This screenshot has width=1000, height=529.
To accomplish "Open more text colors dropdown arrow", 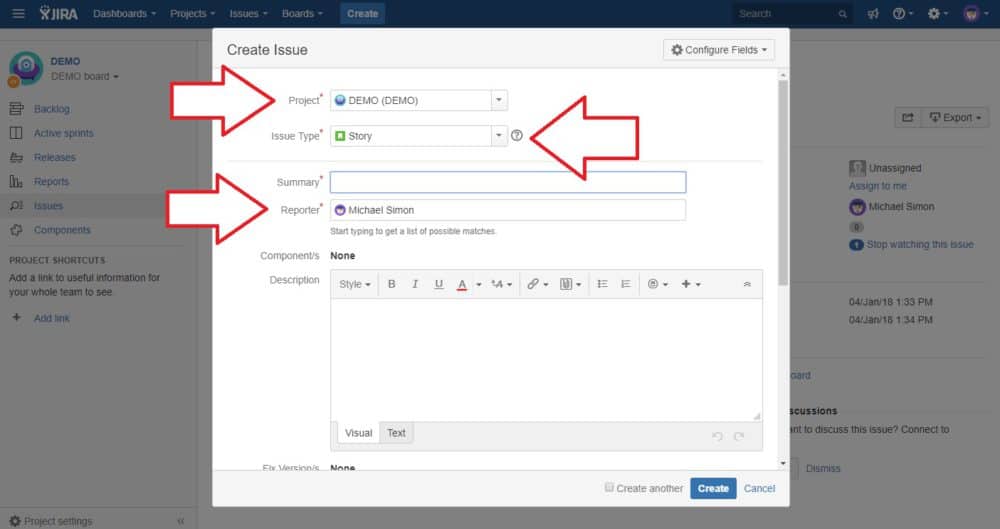I will point(478,285).
